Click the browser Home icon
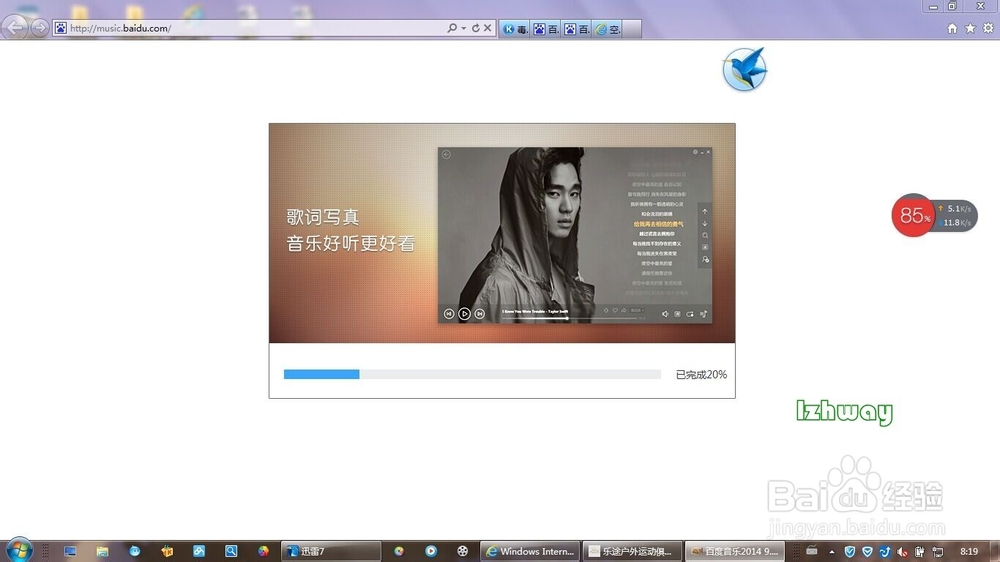The image size is (1000, 562). 952,28
